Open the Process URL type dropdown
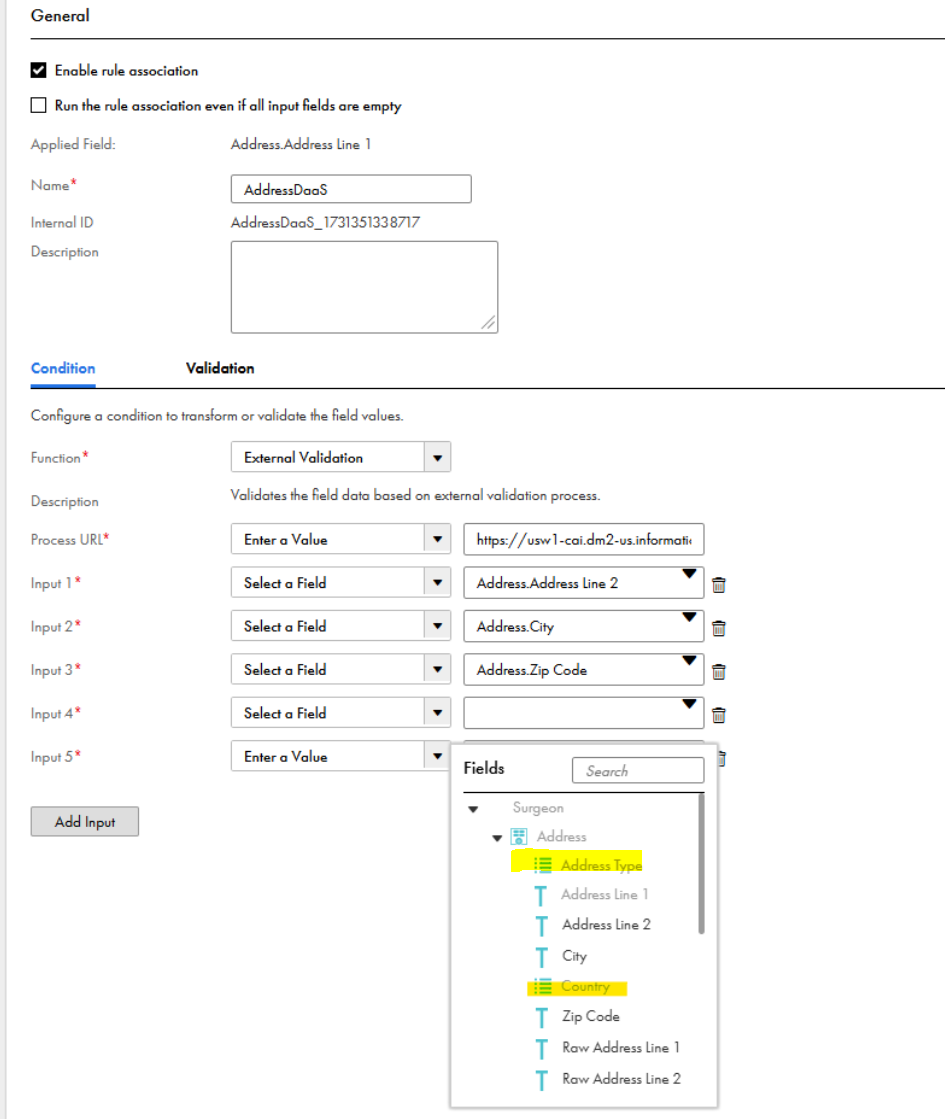The image size is (945, 1119). click(438, 540)
